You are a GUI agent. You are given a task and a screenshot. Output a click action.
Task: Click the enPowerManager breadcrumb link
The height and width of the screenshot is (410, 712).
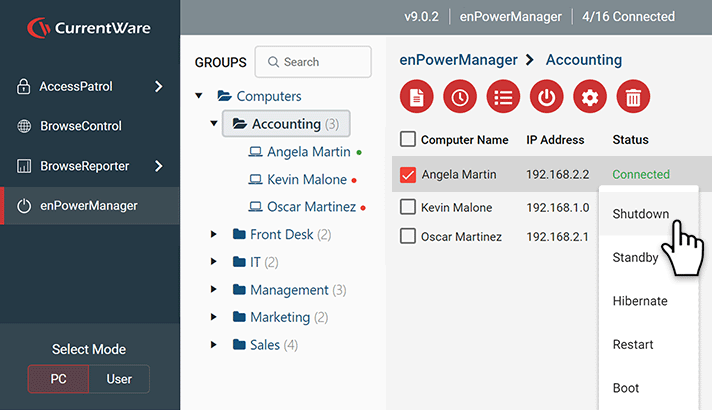(458, 60)
